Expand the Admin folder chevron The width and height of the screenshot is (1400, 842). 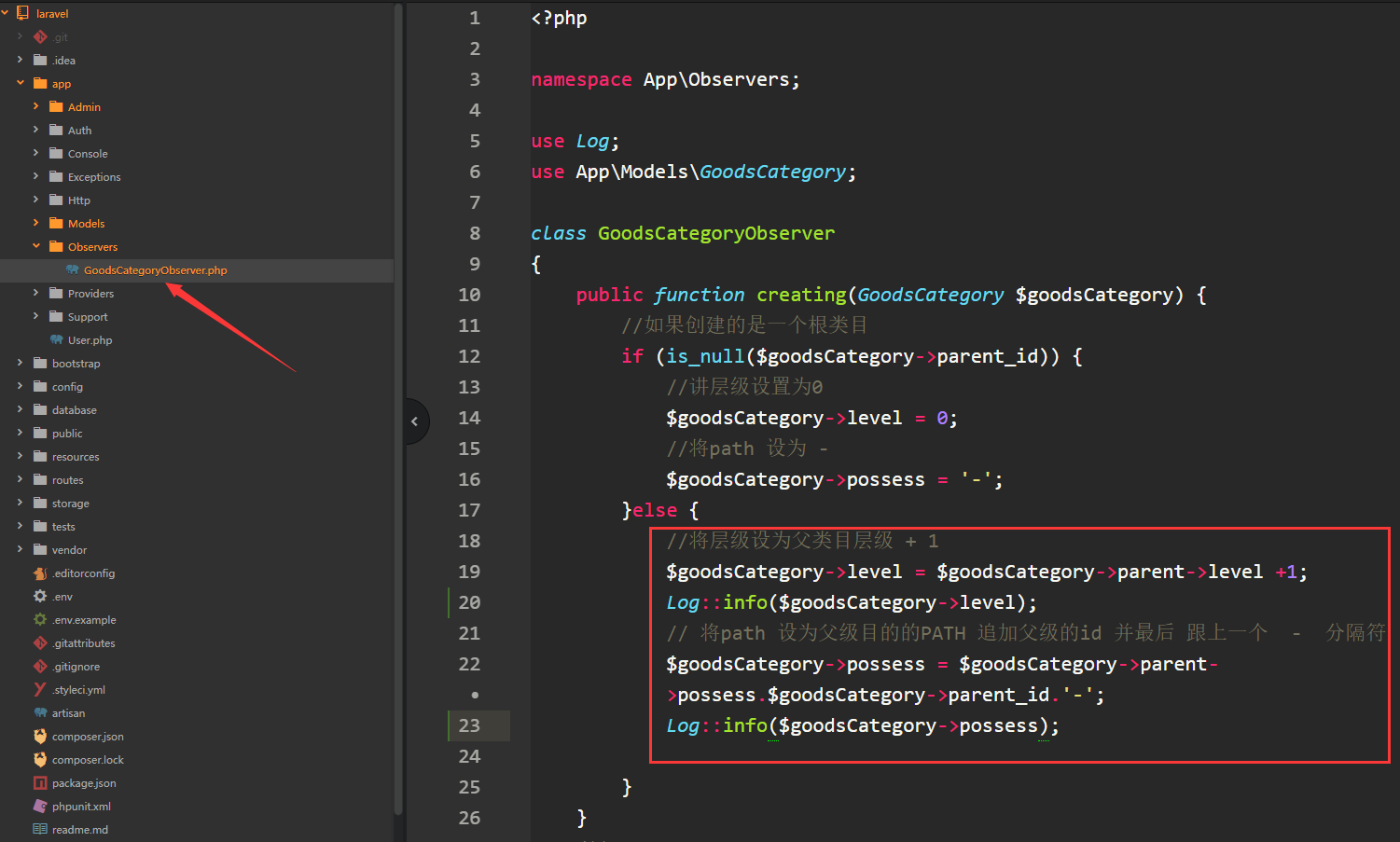tap(36, 106)
